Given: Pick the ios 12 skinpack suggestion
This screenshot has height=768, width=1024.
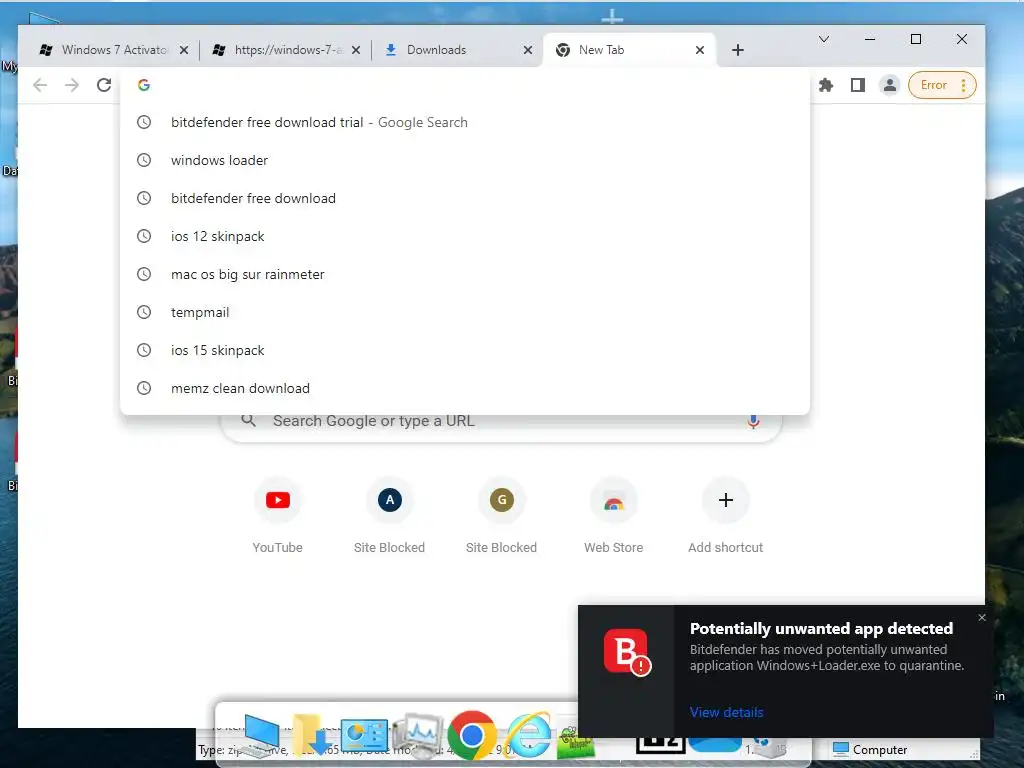Looking at the screenshot, I should (x=465, y=236).
